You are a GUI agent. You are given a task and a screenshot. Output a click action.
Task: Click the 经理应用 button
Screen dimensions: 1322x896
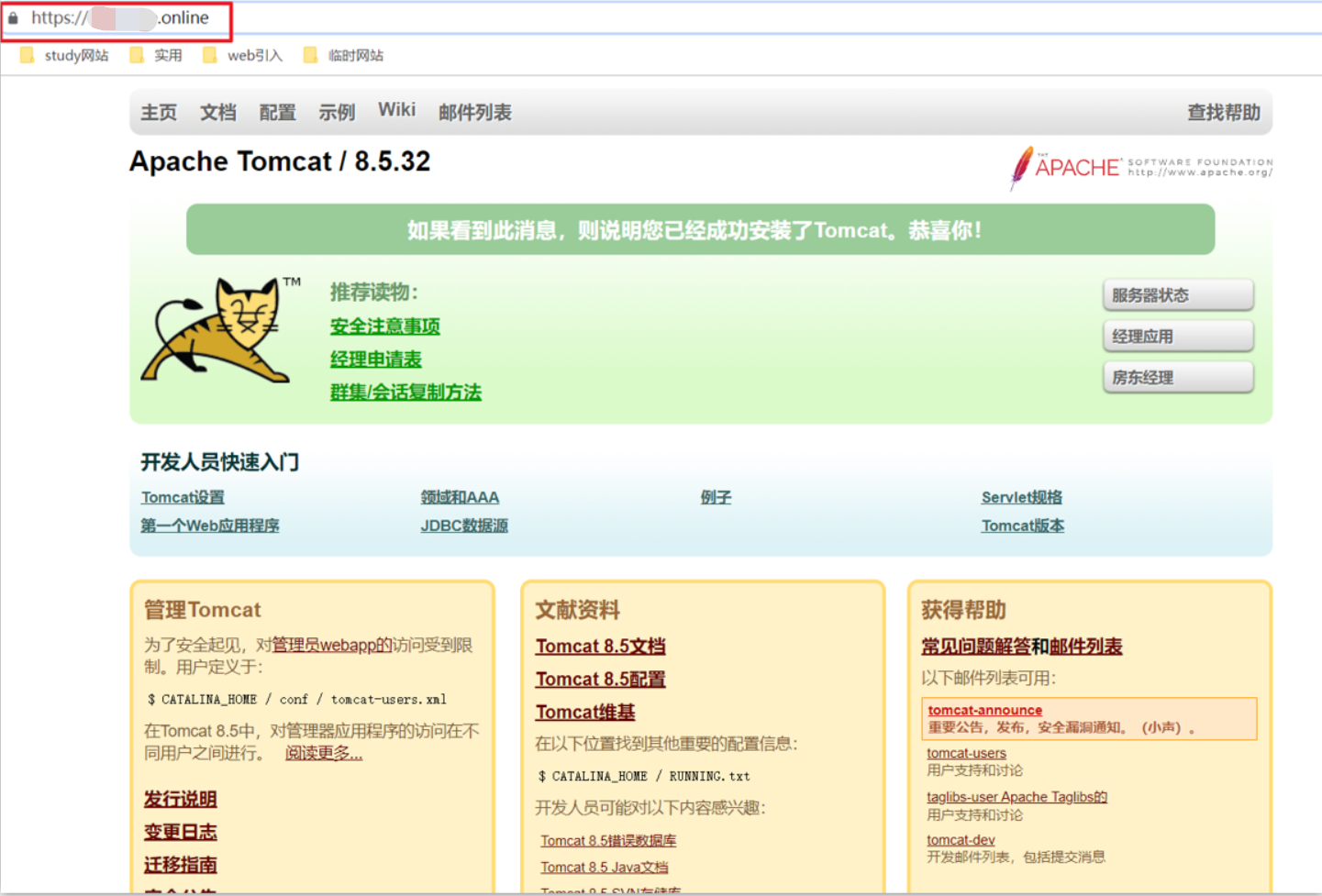pos(1178,337)
